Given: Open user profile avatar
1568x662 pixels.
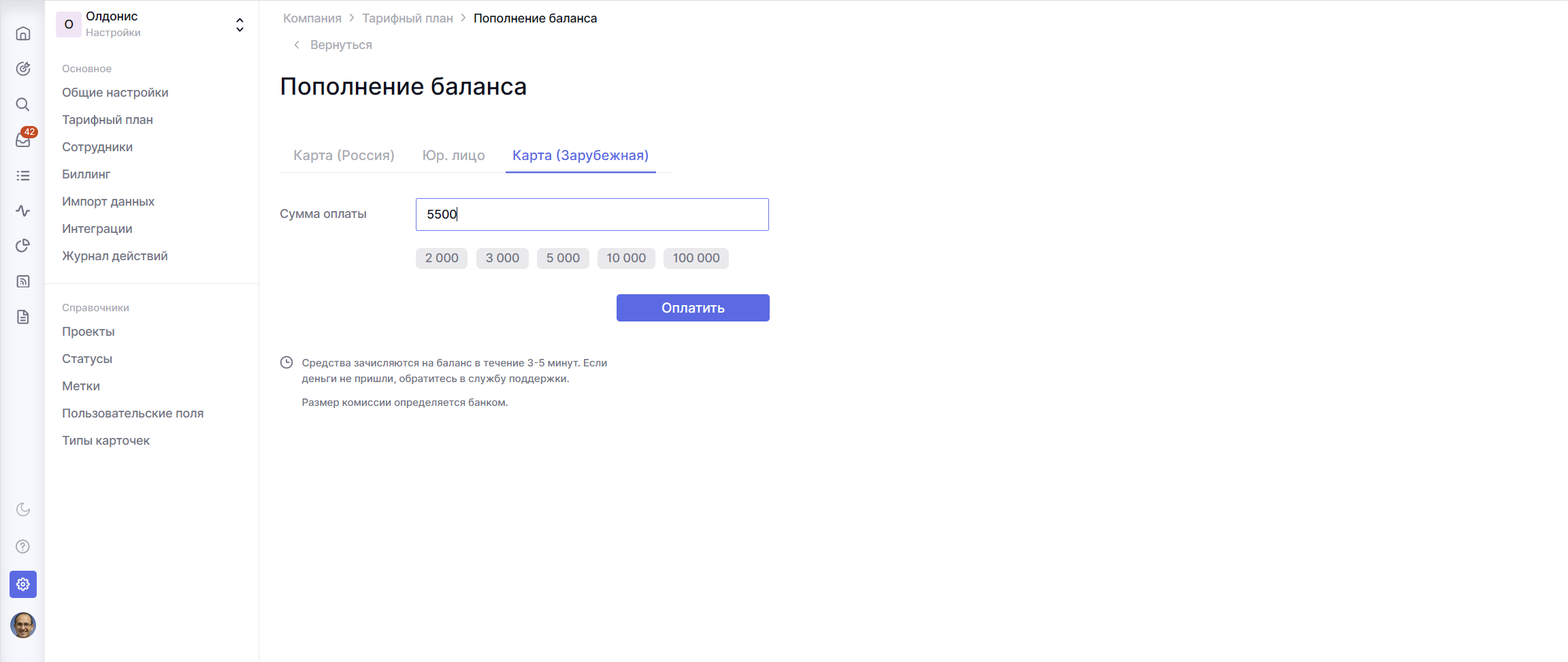Looking at the screenshot, I should point(23,625).
